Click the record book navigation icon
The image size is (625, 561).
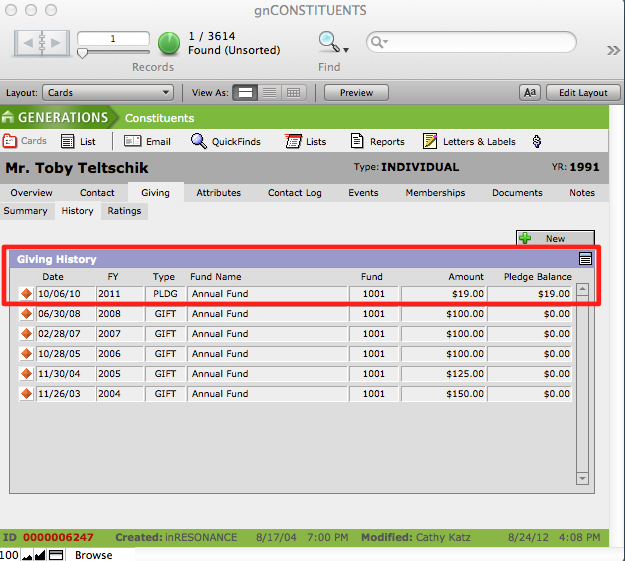click(41, 44)
